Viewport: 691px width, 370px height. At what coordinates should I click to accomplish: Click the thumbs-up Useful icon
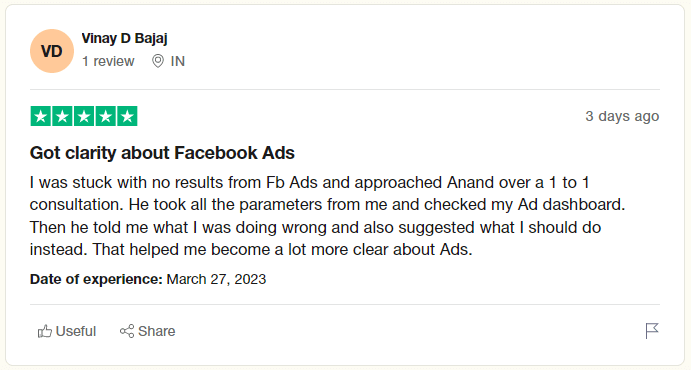[x=45, y=331]
